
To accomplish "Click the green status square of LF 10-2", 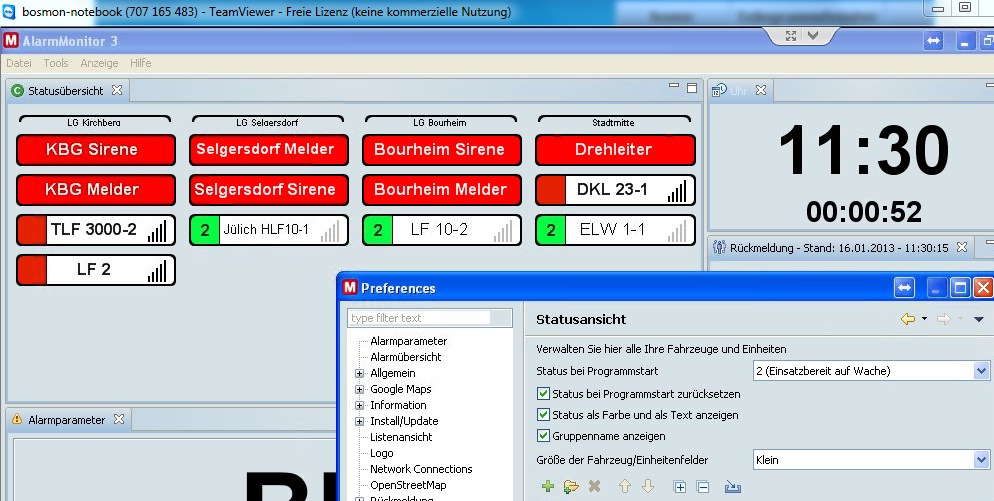I will (x=376, y=230).
